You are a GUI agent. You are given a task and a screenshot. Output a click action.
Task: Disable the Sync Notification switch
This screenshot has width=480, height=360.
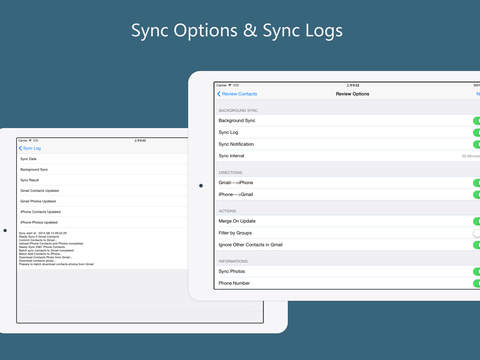(477, 144)
